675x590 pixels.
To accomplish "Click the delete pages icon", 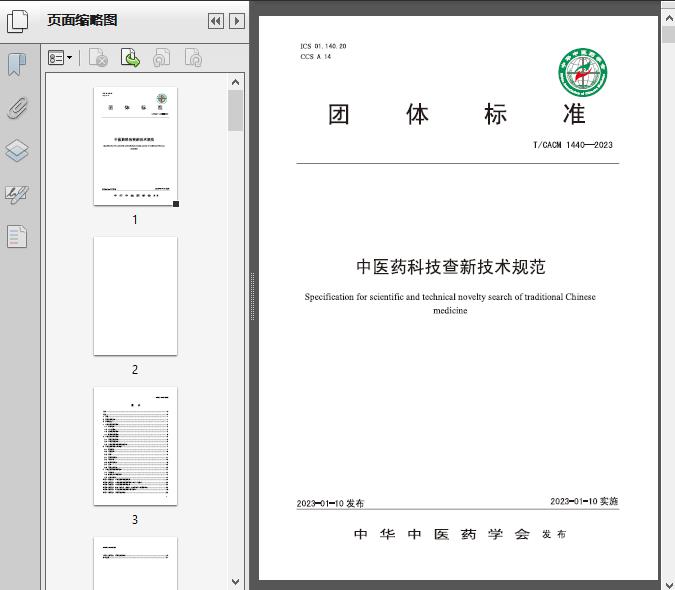I will pyautogui.click(x=98, y=58).
